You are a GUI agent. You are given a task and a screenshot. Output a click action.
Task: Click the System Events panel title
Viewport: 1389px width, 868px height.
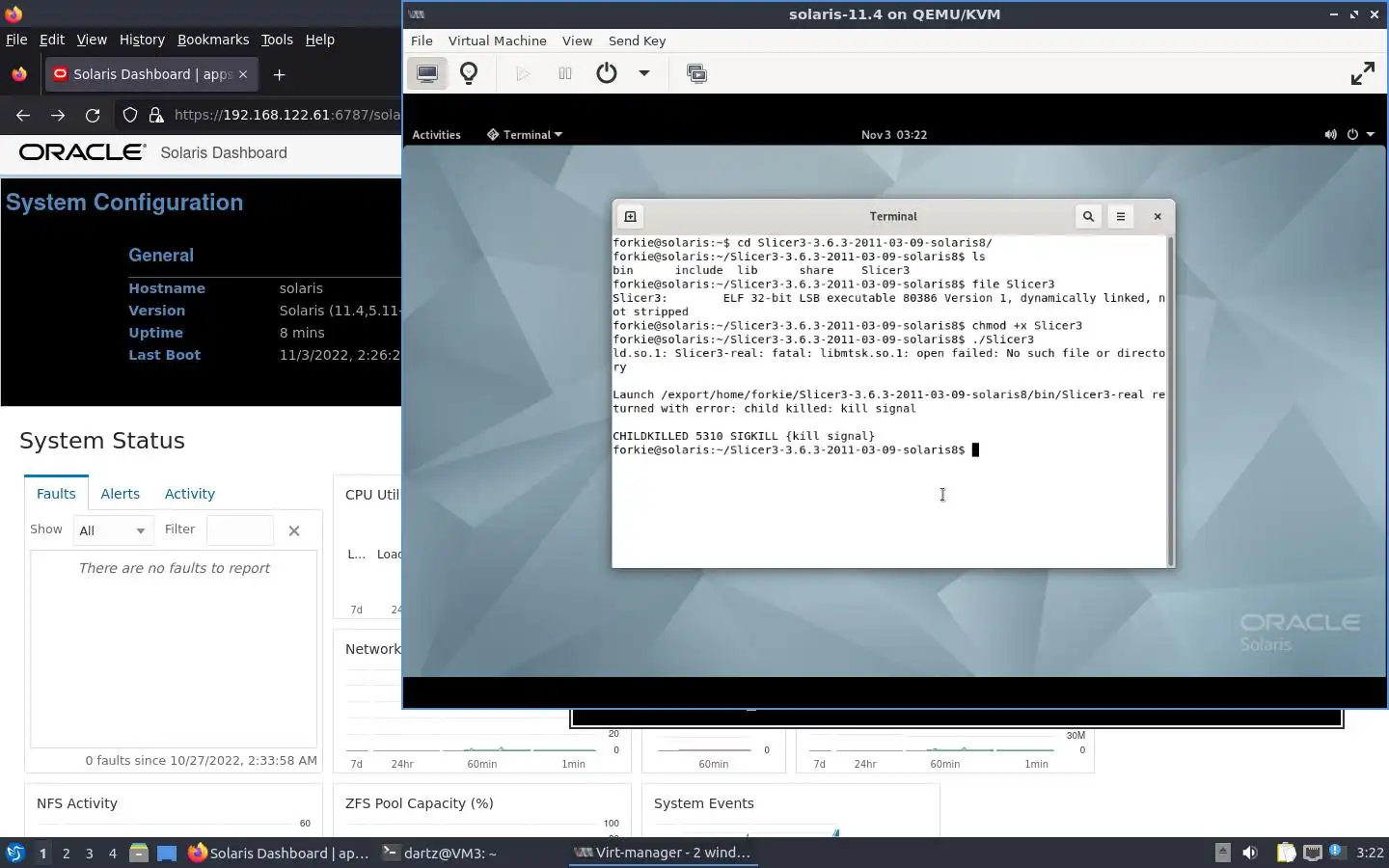pyautogui.click(x=704, y=803)
